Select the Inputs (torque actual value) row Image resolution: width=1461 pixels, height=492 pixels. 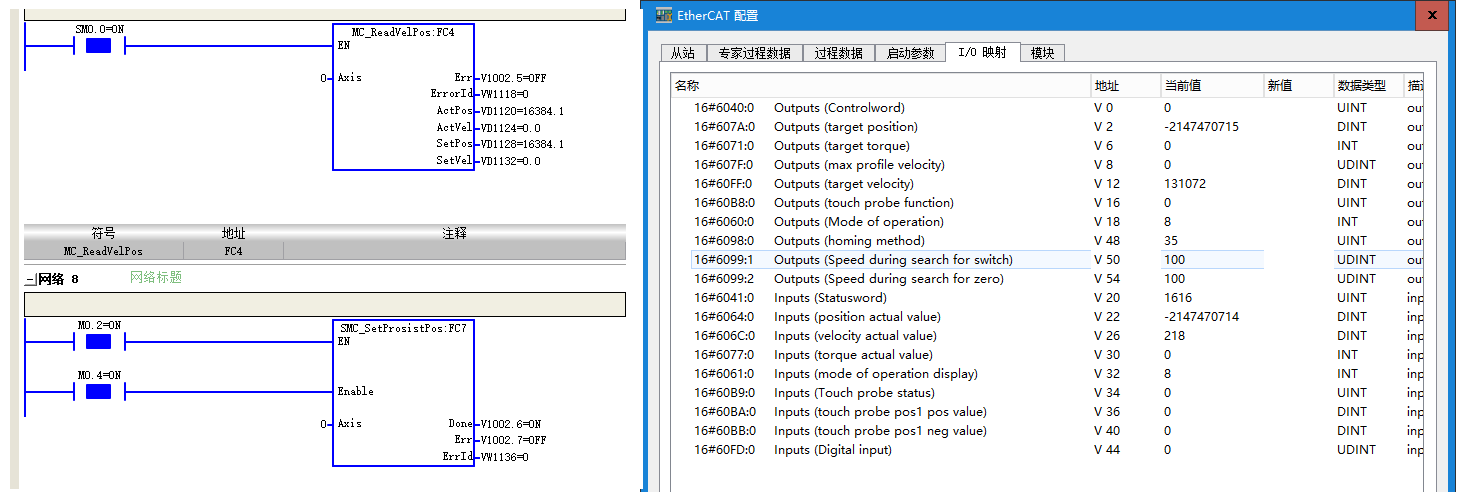point(1048,355)
